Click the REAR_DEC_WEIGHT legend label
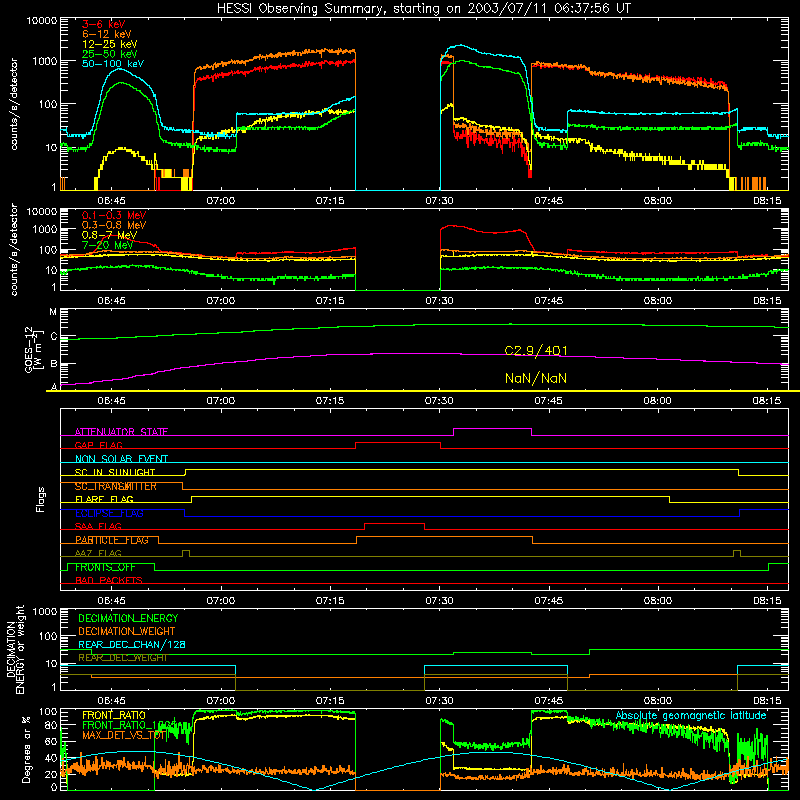 pyautogui.click(x=122, y=658)
